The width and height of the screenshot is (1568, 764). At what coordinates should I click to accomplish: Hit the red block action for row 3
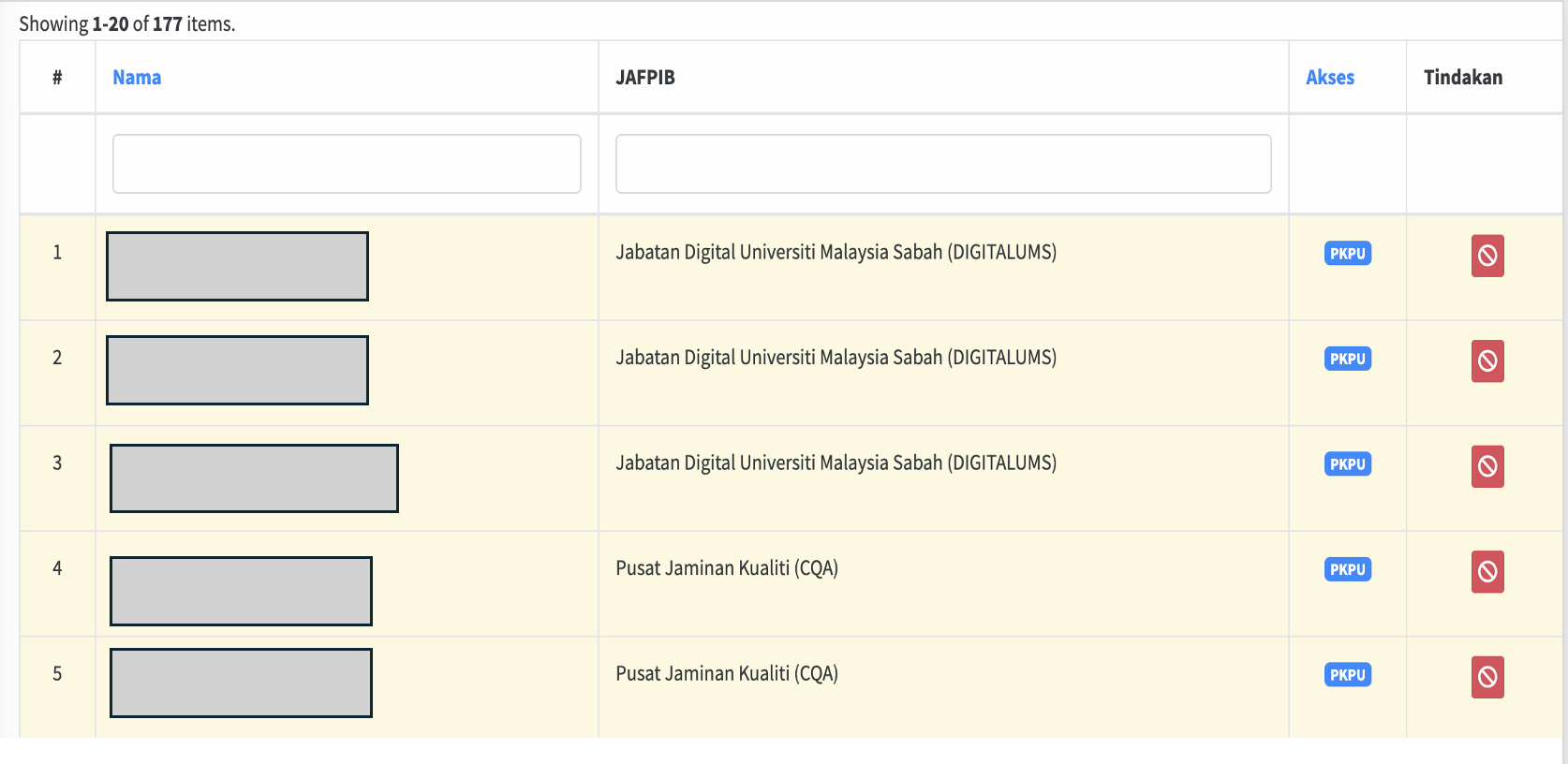pyautogui.click(x=1487, y=466)
